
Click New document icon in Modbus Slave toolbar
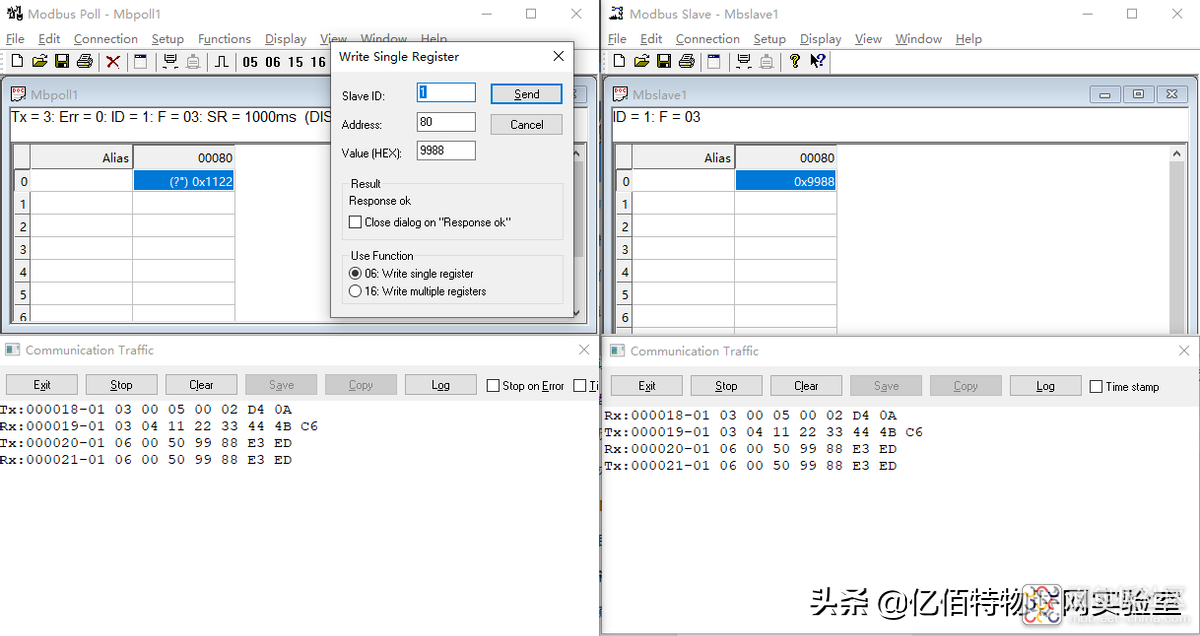pyautogui.click(x=618, y=61)
